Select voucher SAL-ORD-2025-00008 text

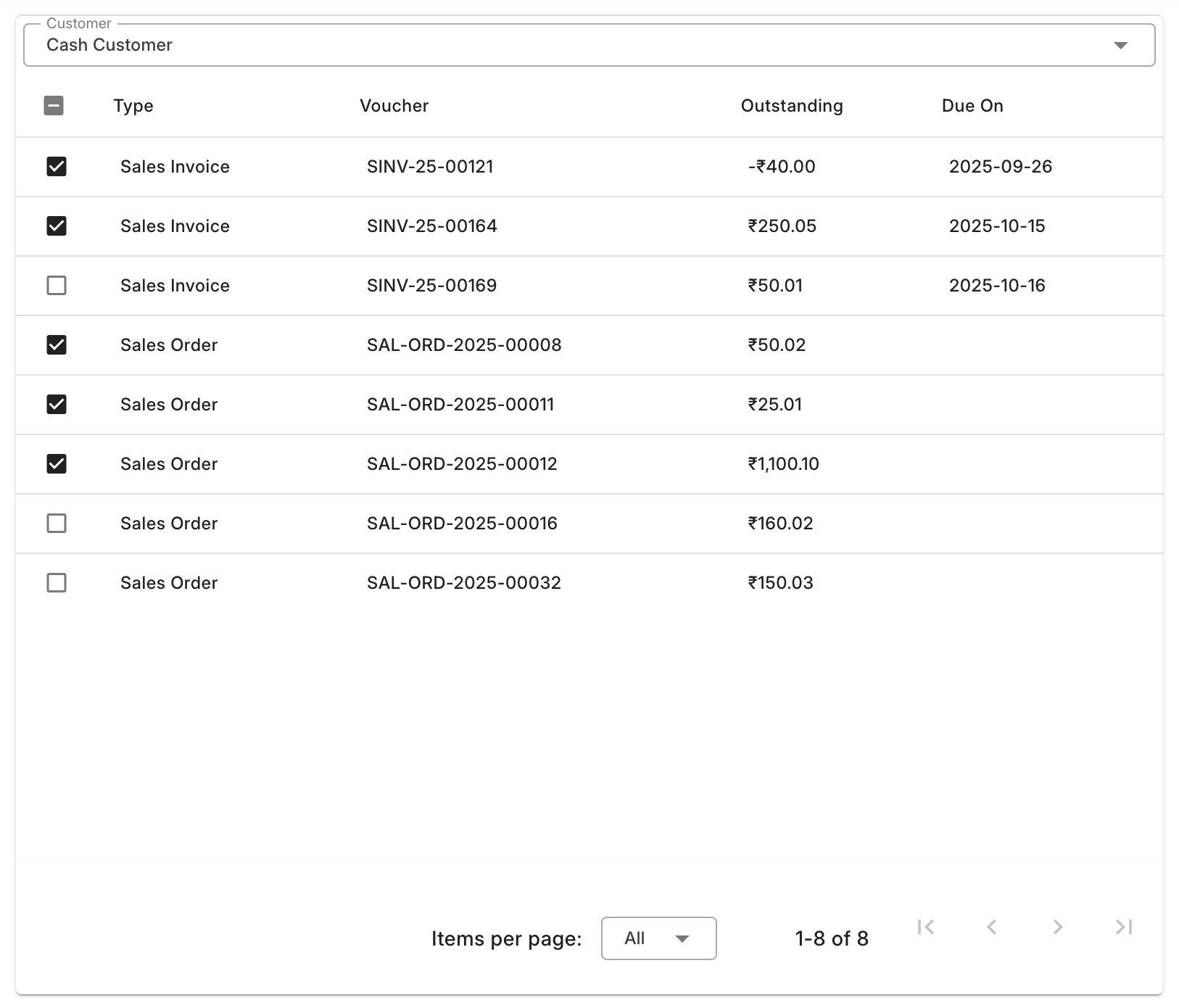coord(464,345)
